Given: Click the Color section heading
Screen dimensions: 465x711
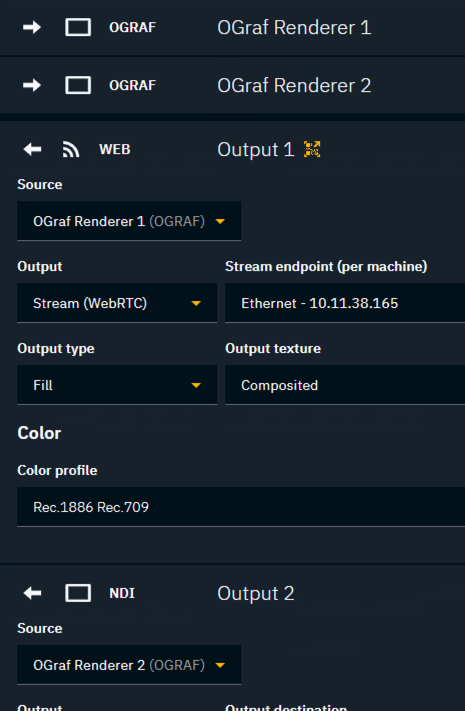Looking at the screenshot, I should click(39, 433).
